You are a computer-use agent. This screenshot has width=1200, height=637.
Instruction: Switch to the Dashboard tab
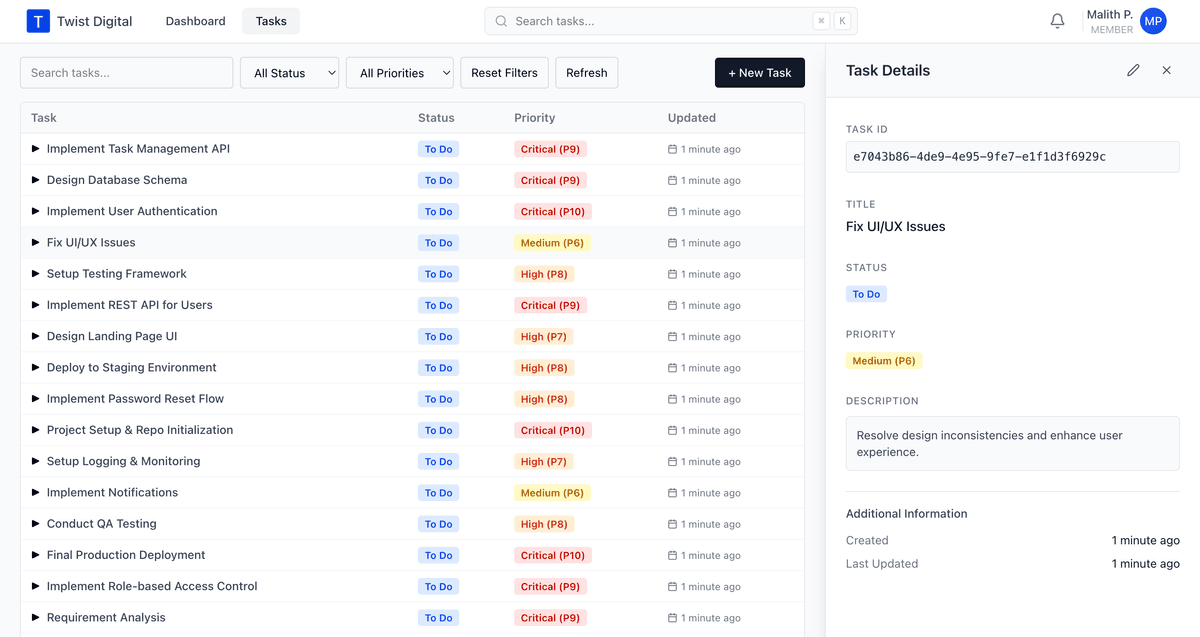click(x=195, y=20)
